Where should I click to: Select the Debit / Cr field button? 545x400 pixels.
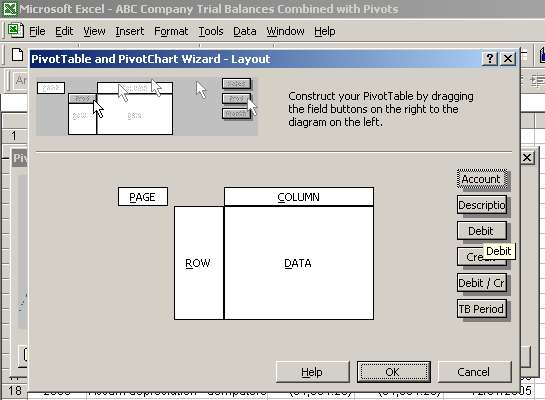click(482, 283)
